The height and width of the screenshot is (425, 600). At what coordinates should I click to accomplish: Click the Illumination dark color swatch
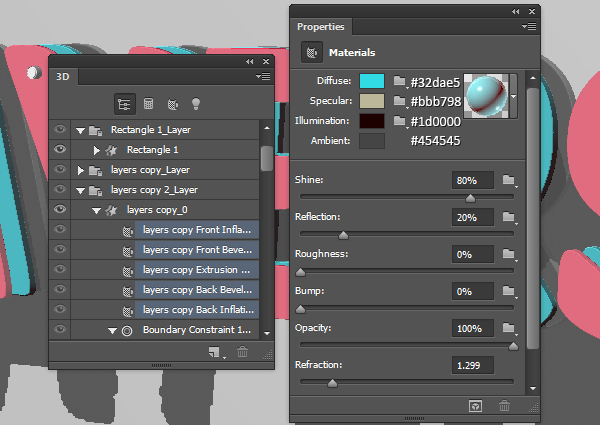click(372, 121)
